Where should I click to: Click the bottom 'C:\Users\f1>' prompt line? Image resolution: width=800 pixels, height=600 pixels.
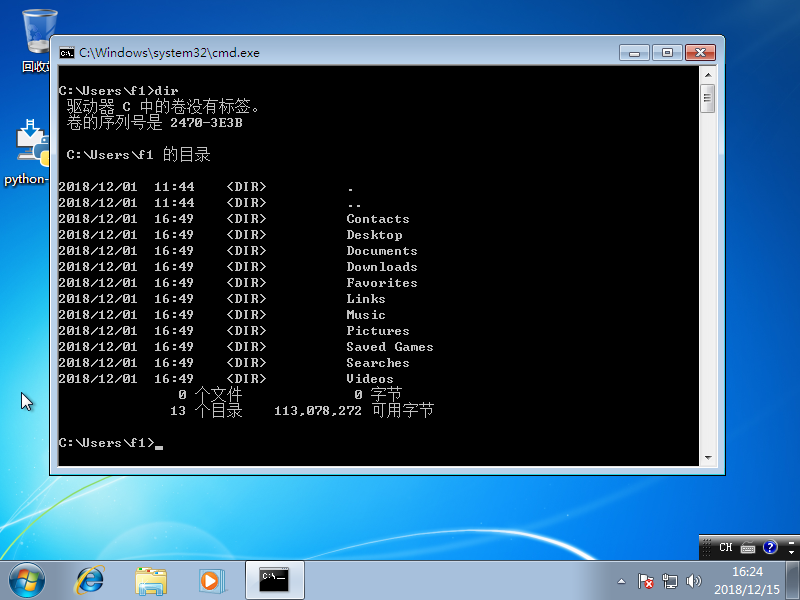[x=111, y=443]
